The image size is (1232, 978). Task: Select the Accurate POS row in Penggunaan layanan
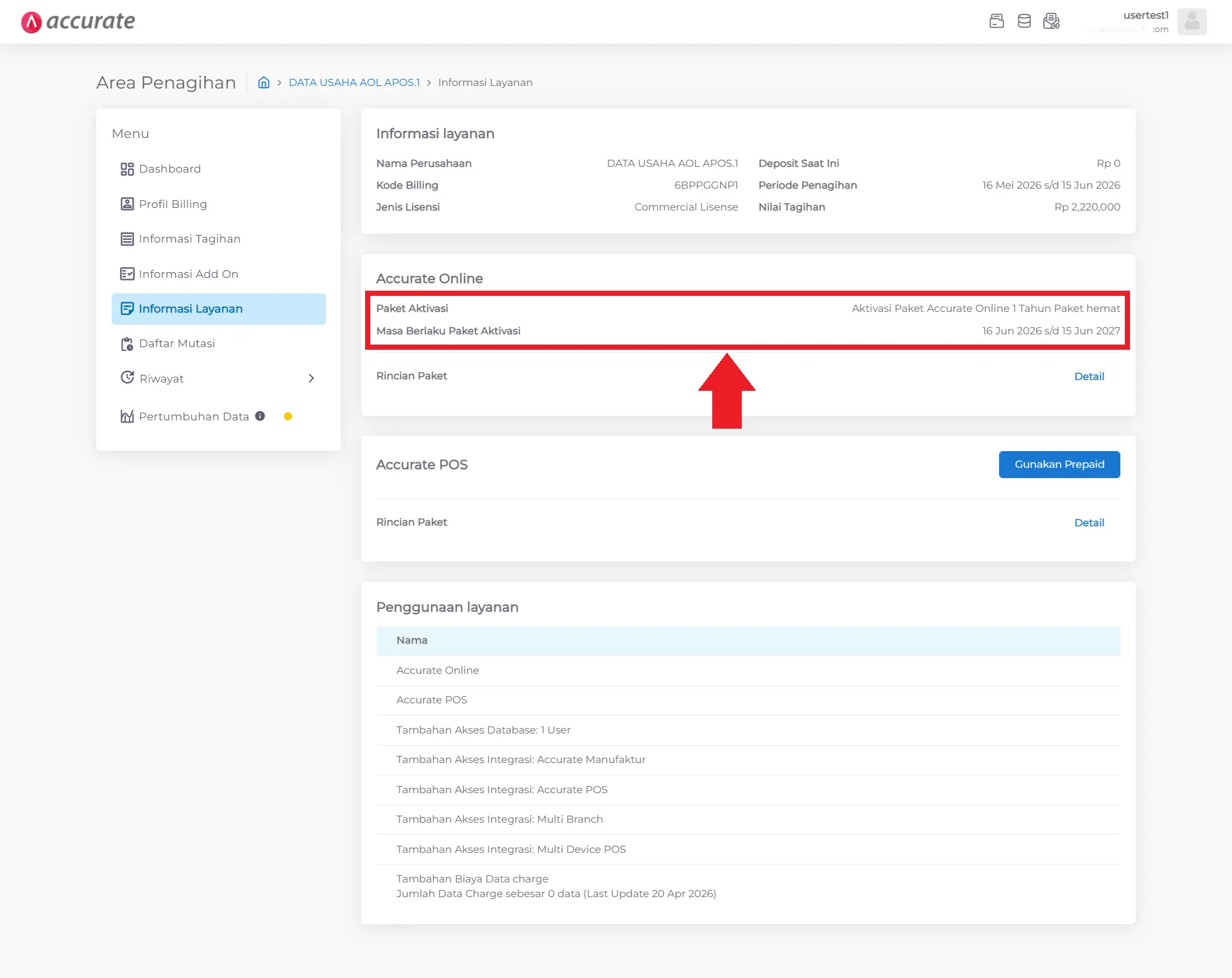pos(748,700)
